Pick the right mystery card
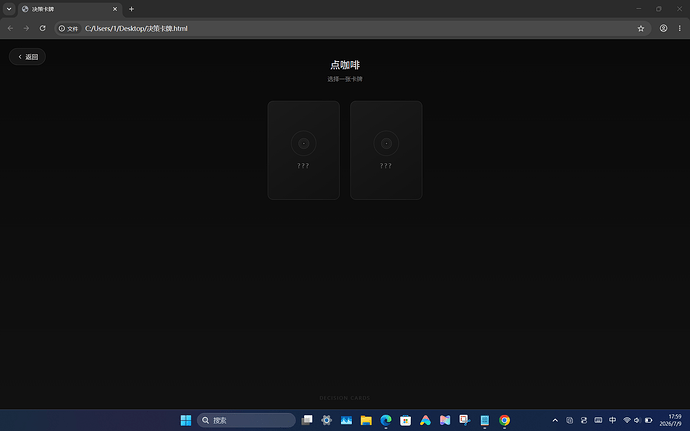 [386, 150]
